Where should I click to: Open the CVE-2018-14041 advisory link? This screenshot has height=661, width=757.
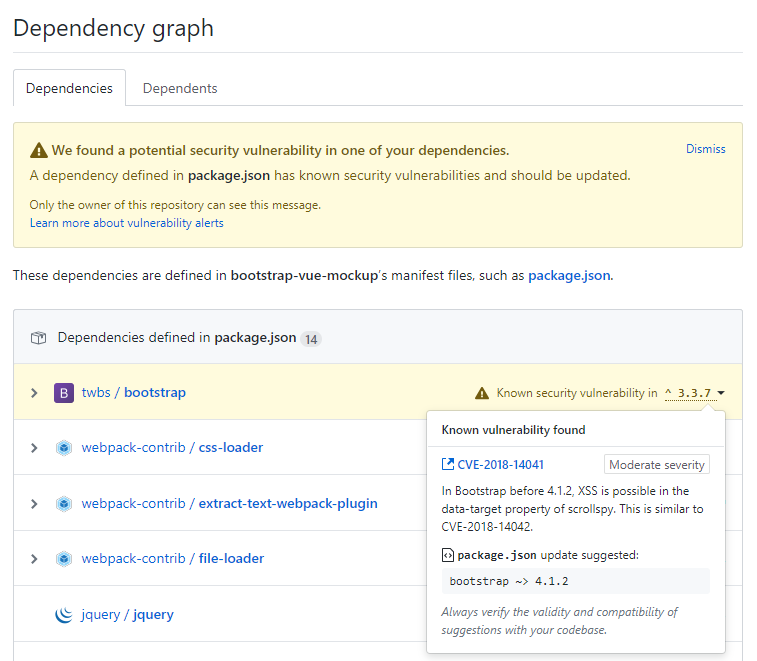(500, 464)
